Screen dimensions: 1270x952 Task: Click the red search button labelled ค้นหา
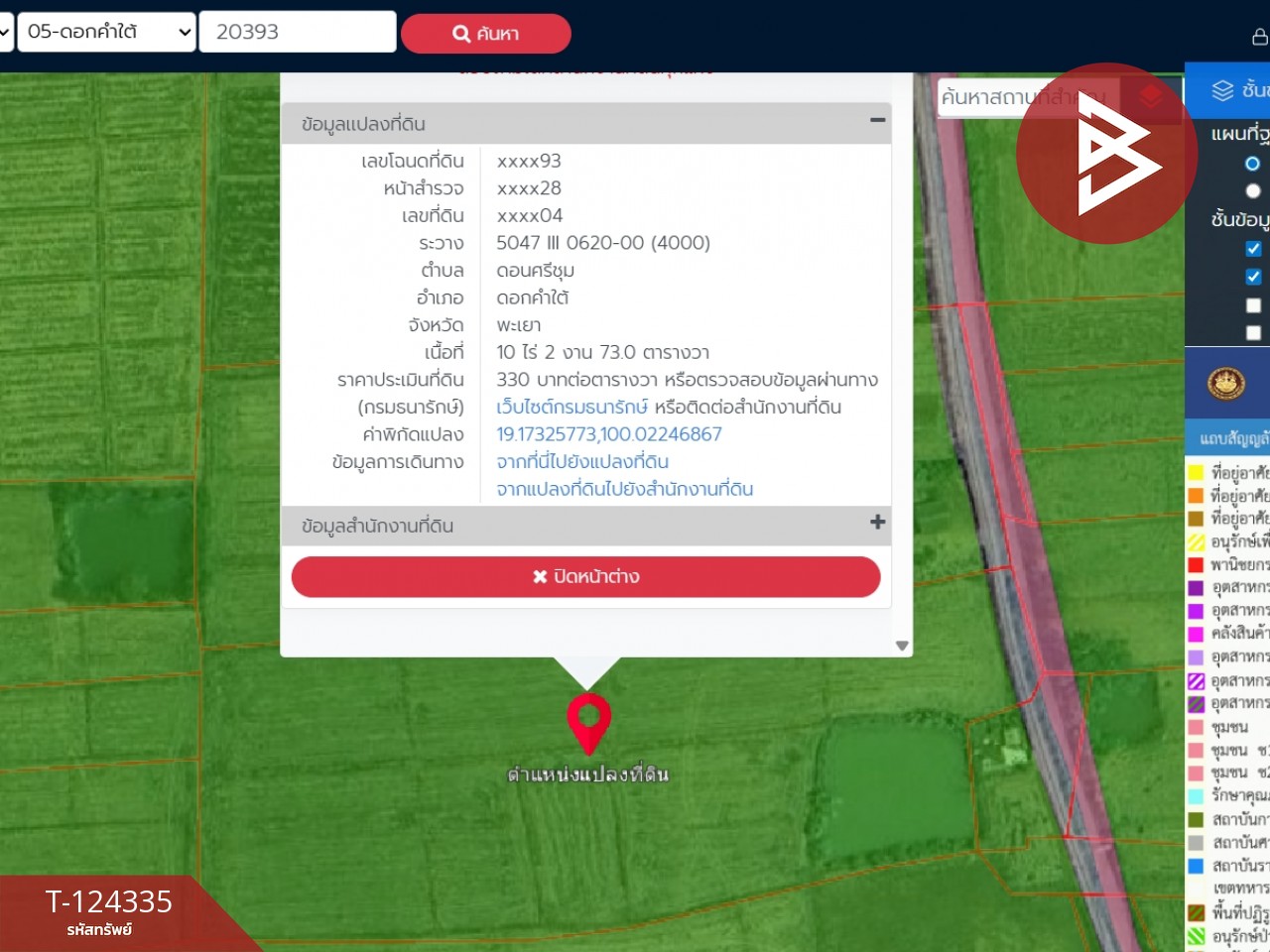pyautogui.click(x=485, y=34)
